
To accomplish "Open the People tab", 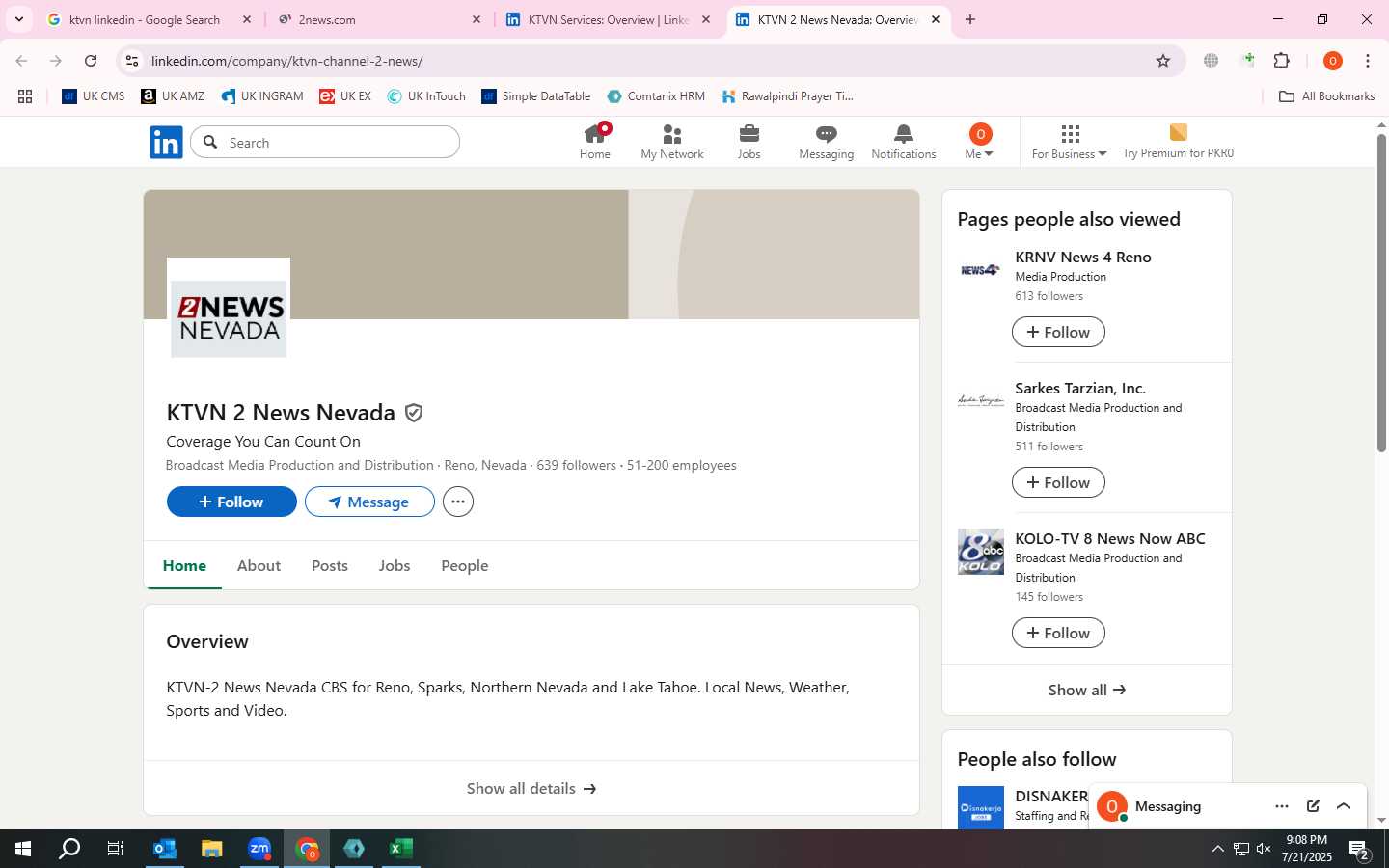I will click(465, 566).
